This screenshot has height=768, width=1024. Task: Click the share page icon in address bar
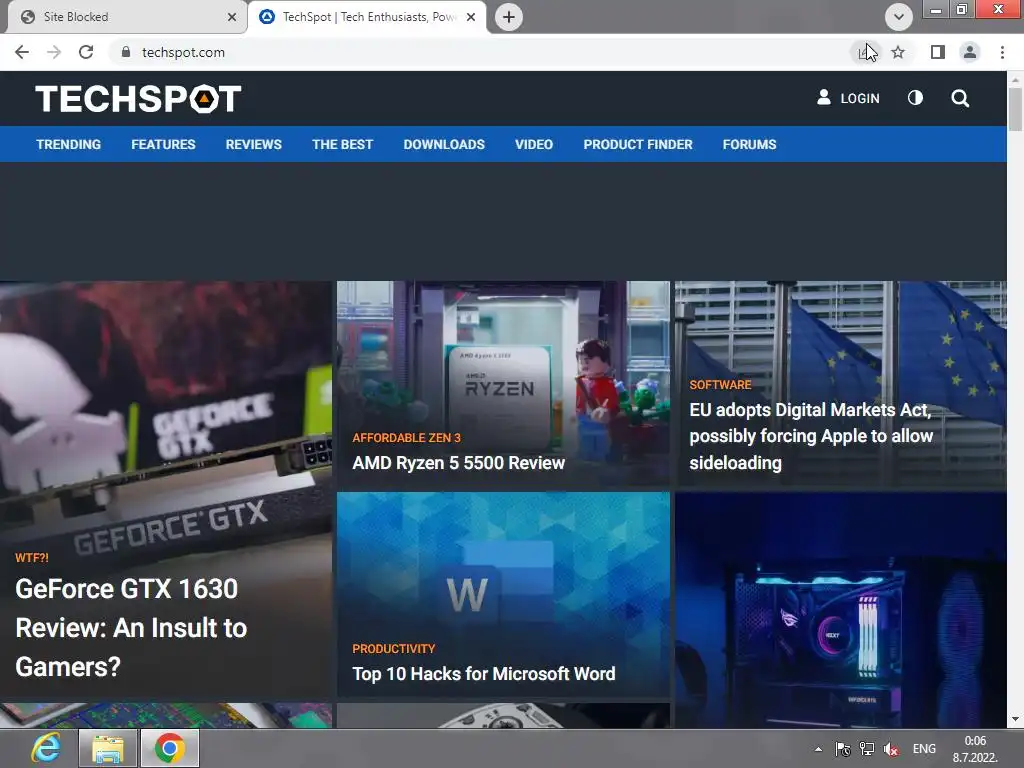[x=865, y=52]
